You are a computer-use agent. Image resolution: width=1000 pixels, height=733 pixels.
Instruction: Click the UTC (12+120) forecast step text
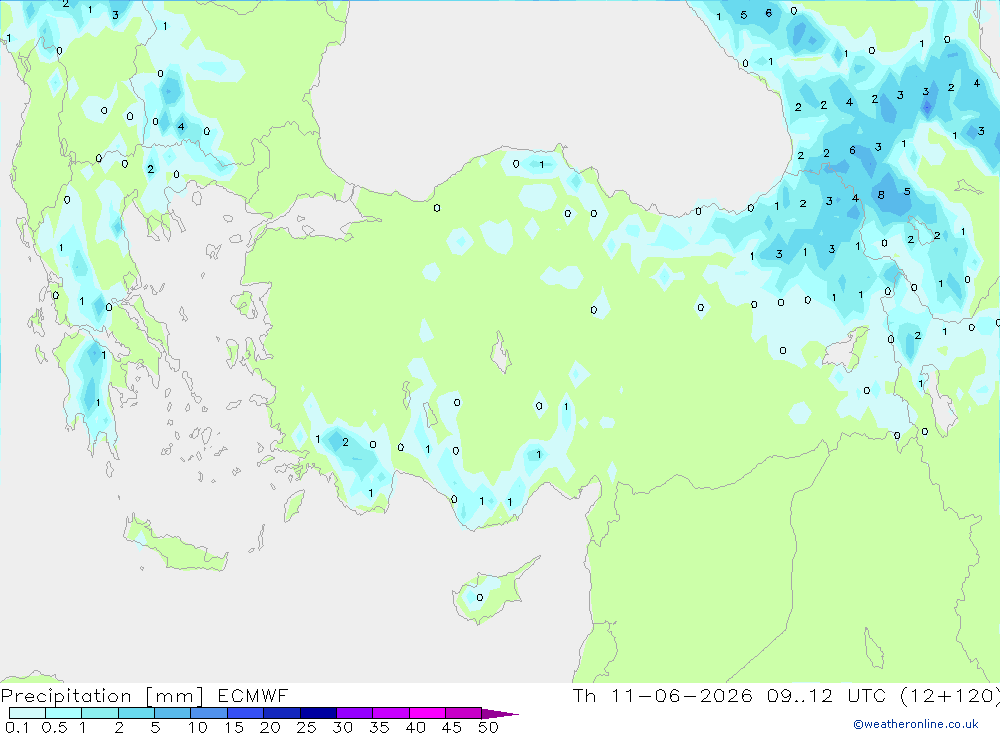click(923, 695)
